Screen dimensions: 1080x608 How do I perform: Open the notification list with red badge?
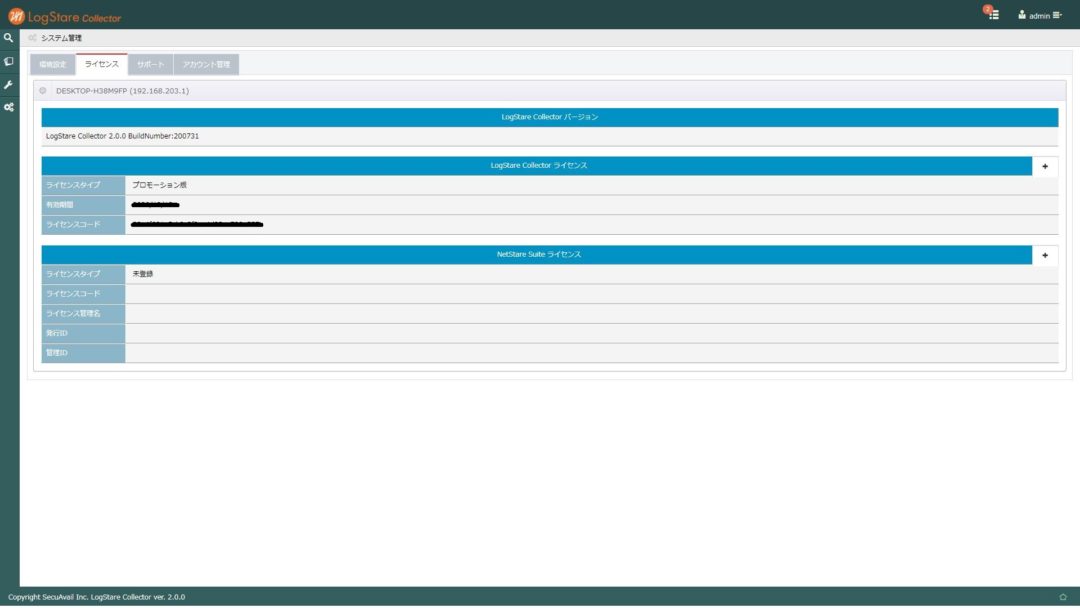pos(992,14)
